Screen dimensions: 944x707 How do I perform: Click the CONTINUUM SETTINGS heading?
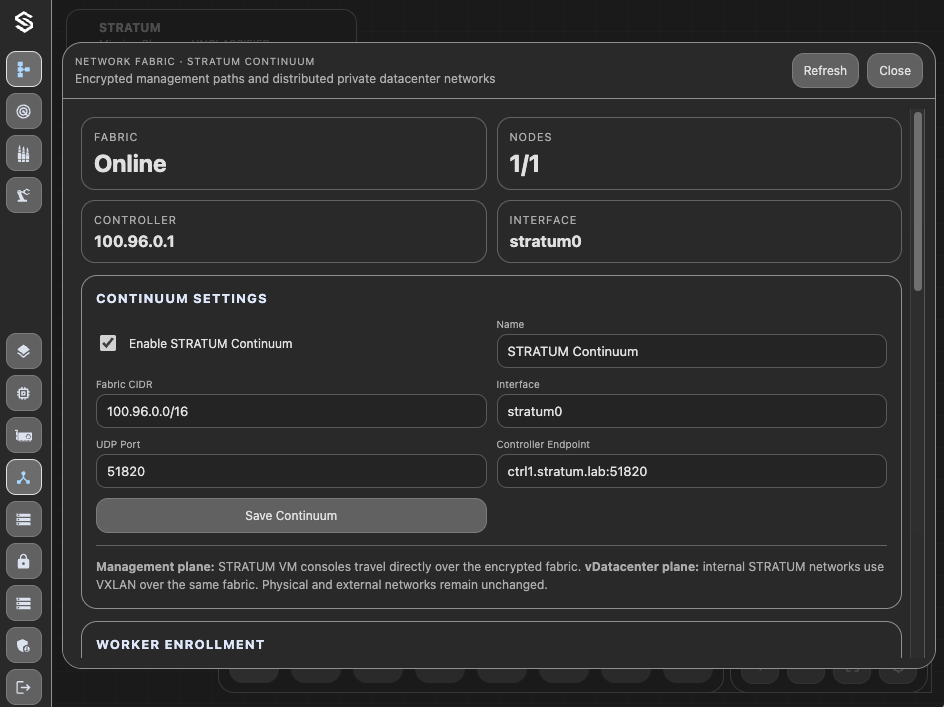181,299
